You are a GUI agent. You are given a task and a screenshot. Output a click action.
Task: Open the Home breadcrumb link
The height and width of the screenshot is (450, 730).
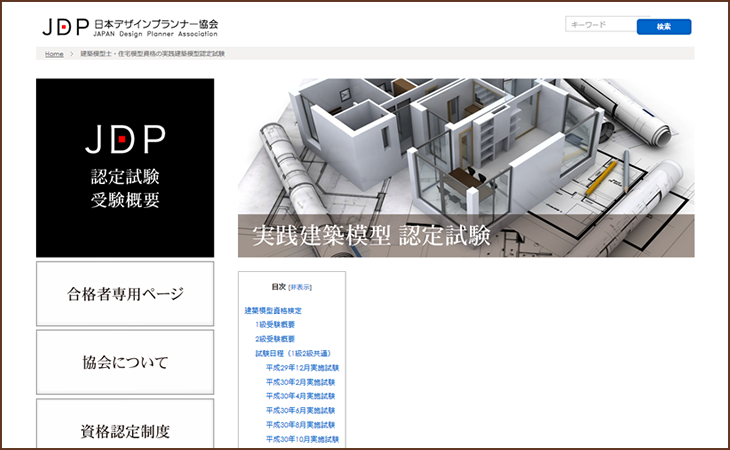54,54
